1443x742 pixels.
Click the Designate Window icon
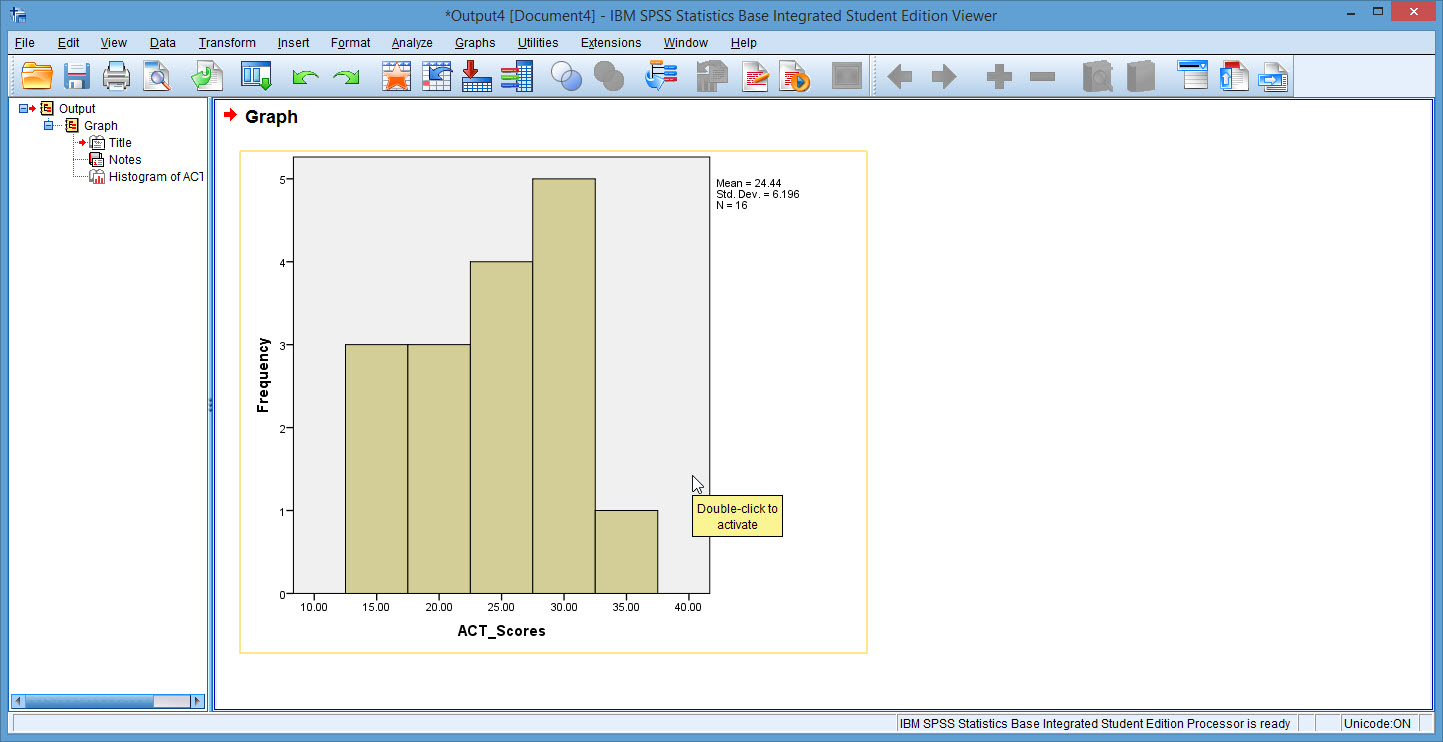[x=847, y=76]
